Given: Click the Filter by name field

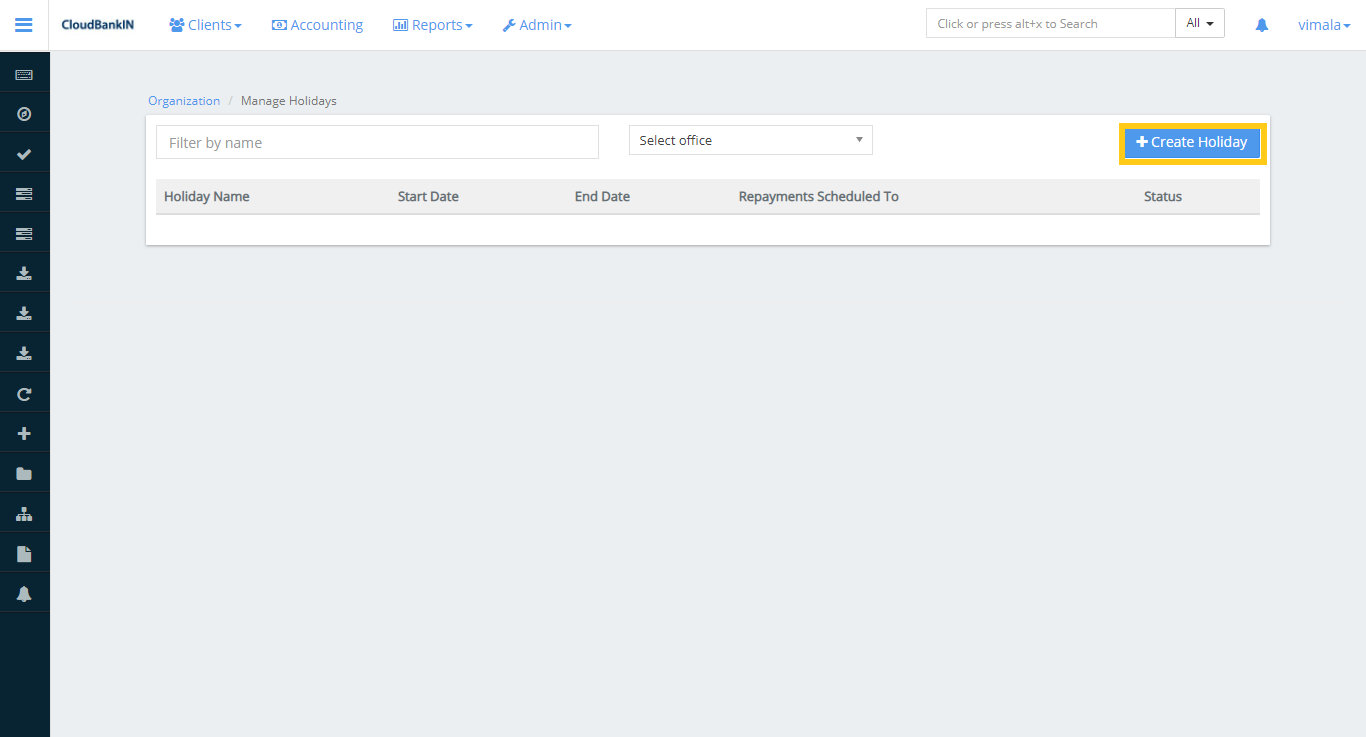Looking at the screenshot, I should pyautogui.click(x=377, y=143).
